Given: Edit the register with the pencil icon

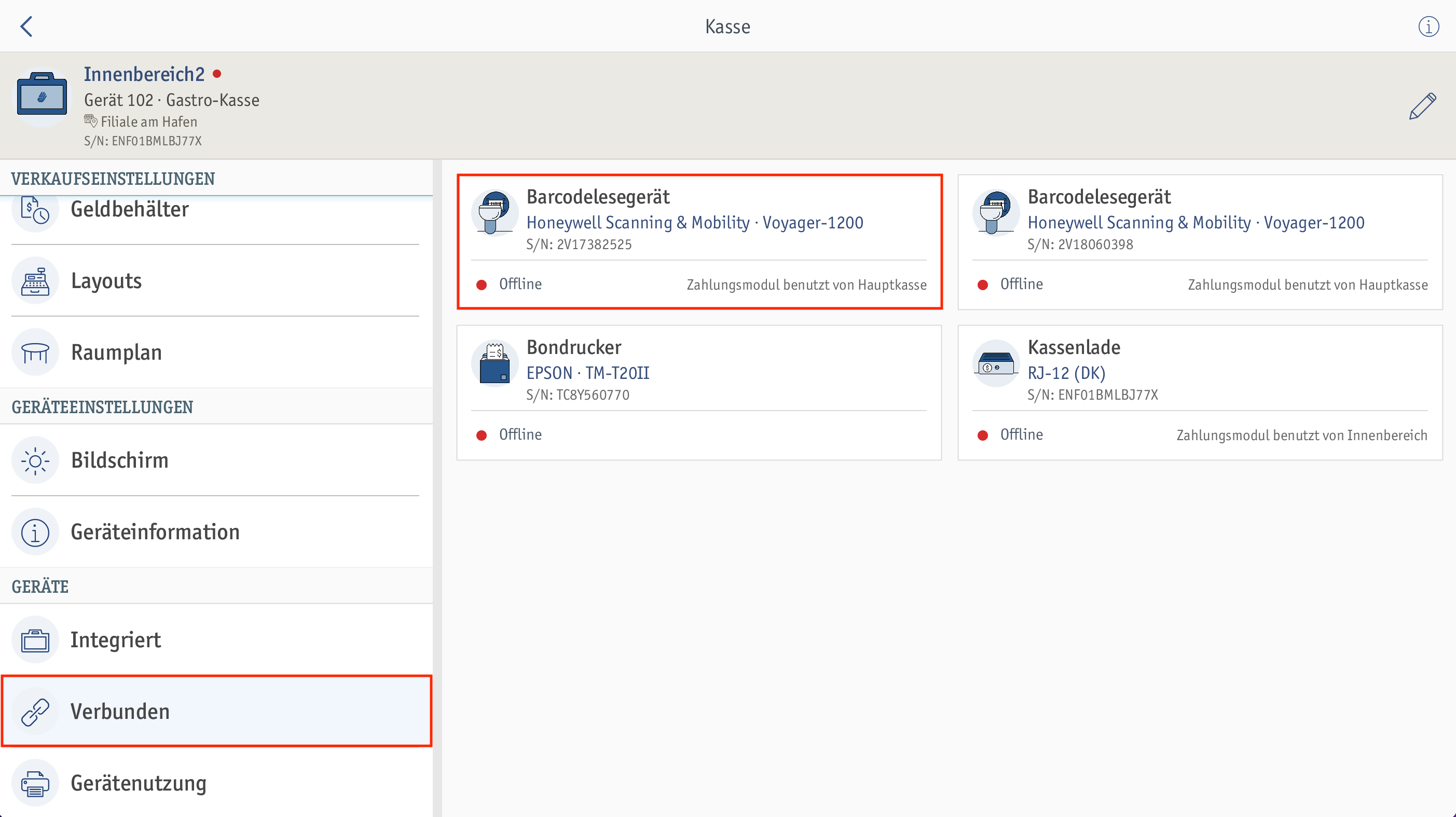Looking at the screenshot, I should pos(1422,106).
